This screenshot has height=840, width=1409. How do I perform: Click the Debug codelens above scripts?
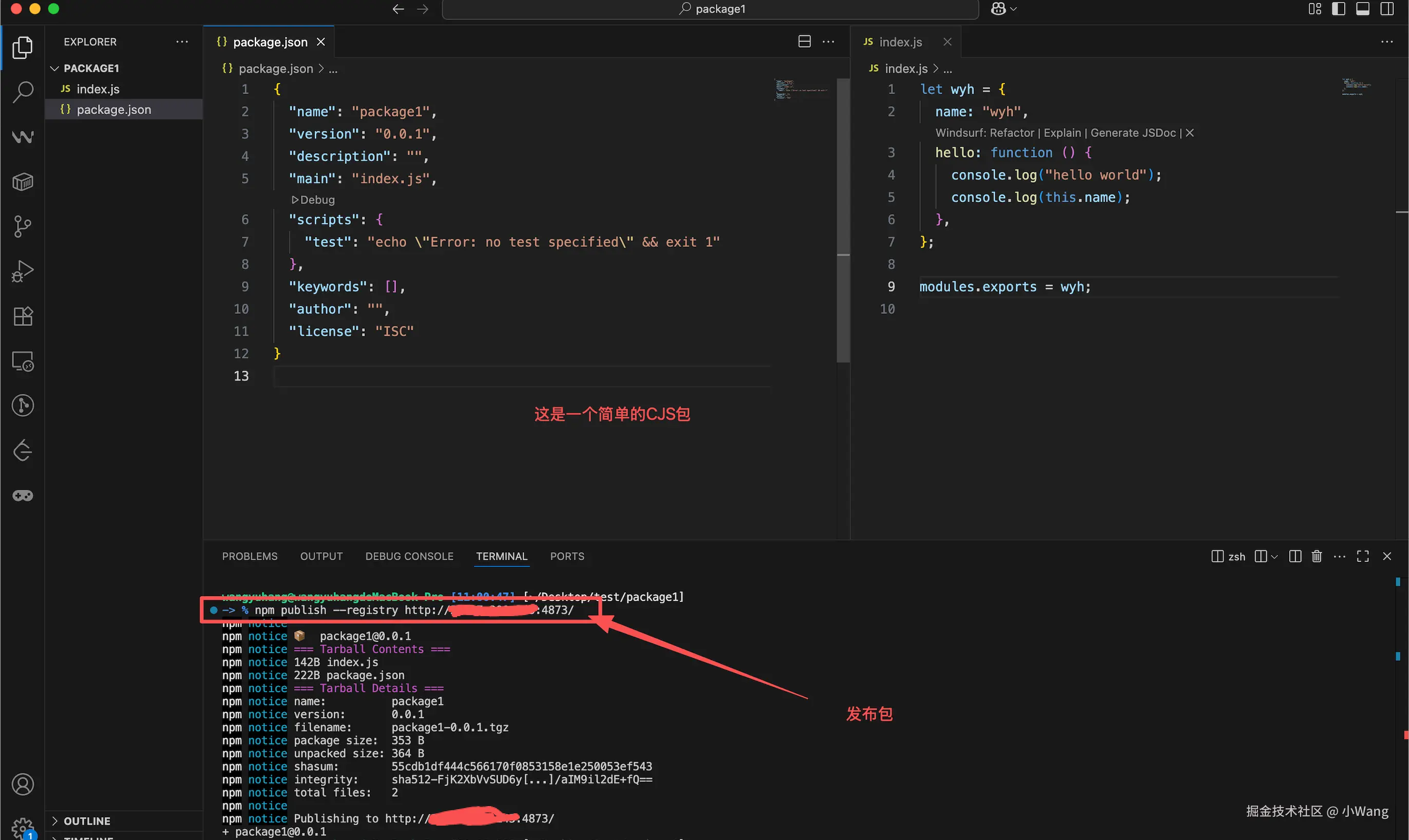coord(313,200)
